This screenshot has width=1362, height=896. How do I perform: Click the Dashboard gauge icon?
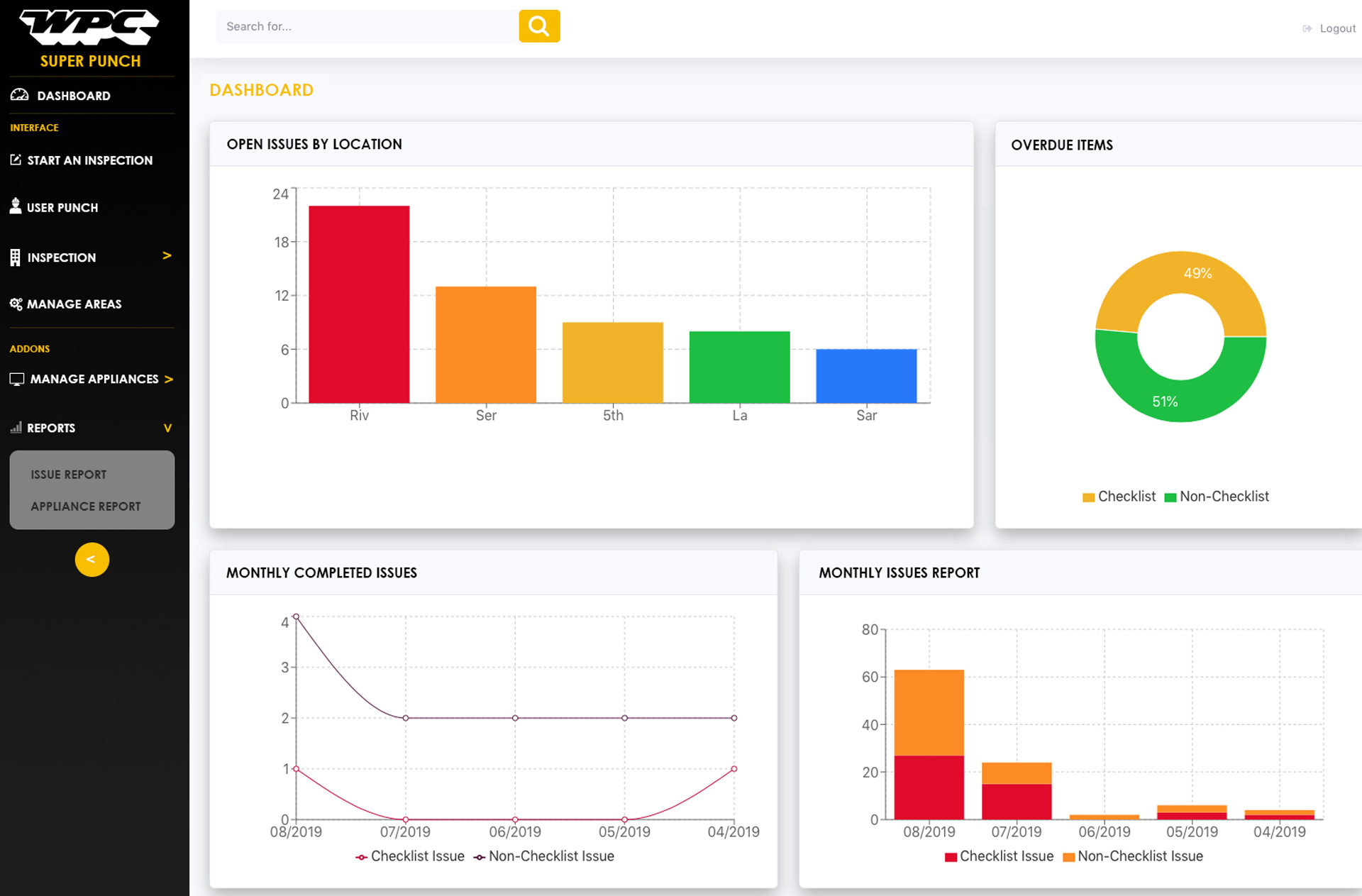point(20,95)
